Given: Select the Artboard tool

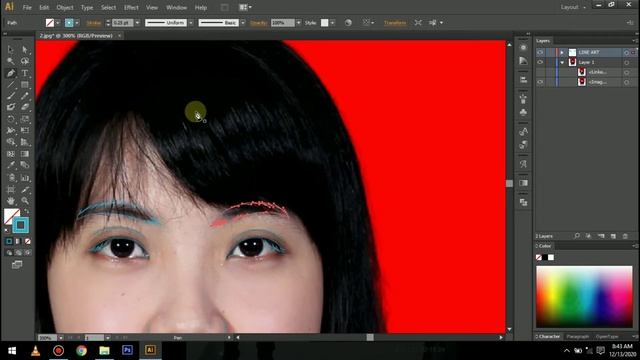Looking at the screenshot, I should (11, 189).
